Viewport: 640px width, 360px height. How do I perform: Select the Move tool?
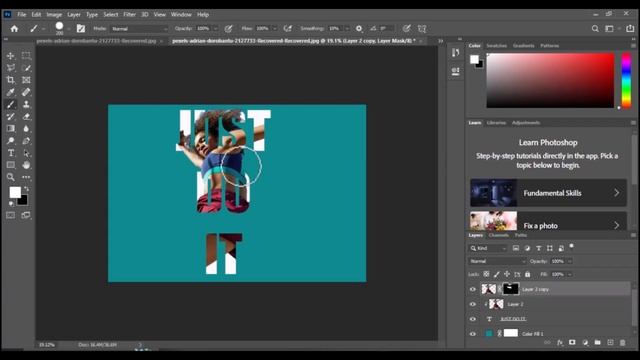coord(11,56)
